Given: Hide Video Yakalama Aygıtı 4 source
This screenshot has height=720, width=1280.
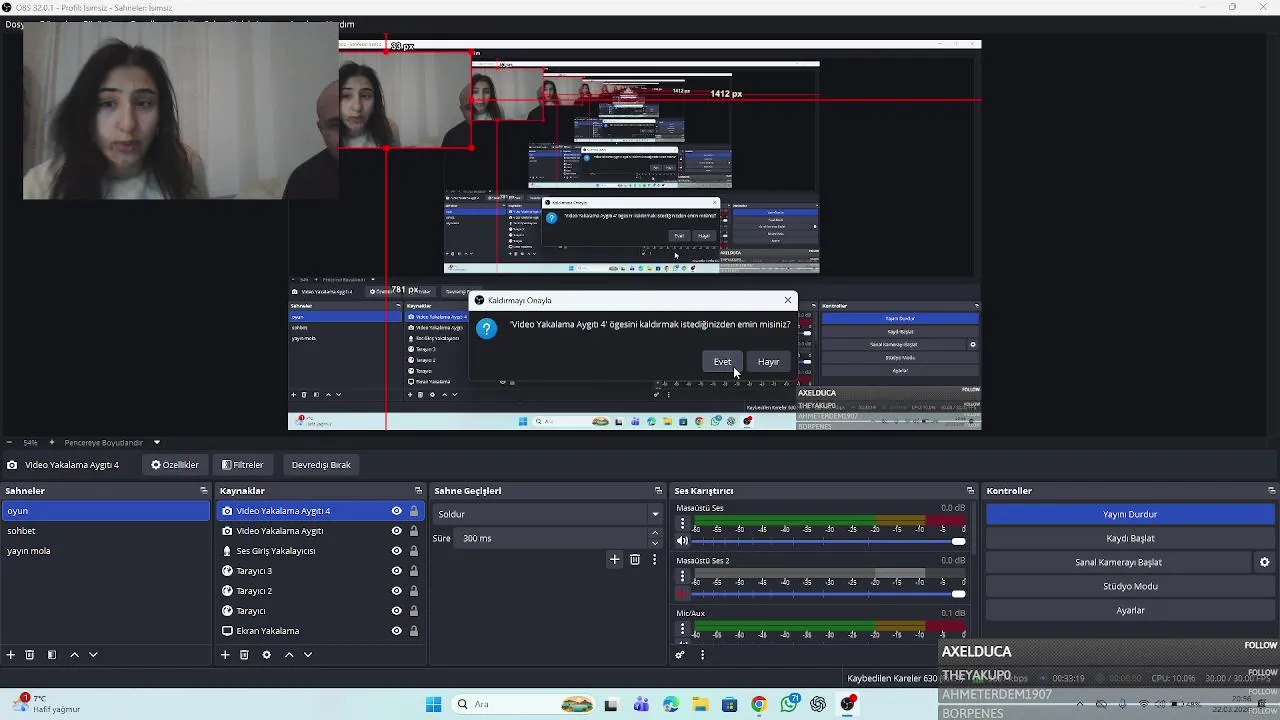Looking at the screenshot, I should coord(396,511).
